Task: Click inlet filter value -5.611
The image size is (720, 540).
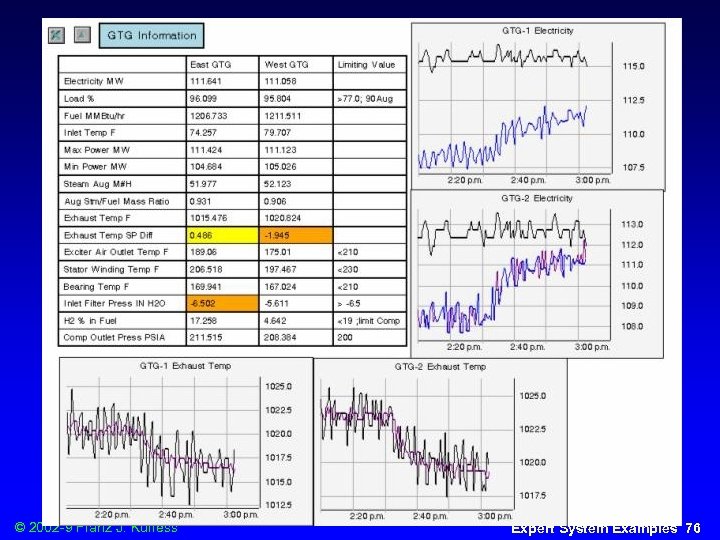Action: point(276,304)
